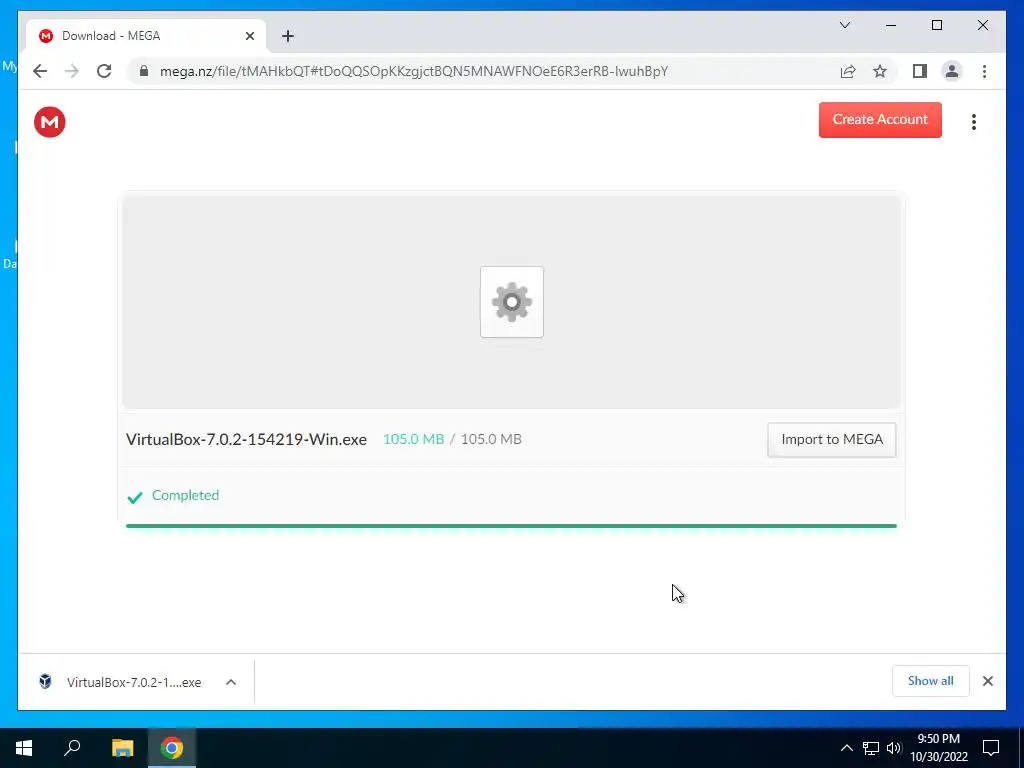The image size is (1024, 768).
Task: Click the Create Account button
Action: coord(880,120)
